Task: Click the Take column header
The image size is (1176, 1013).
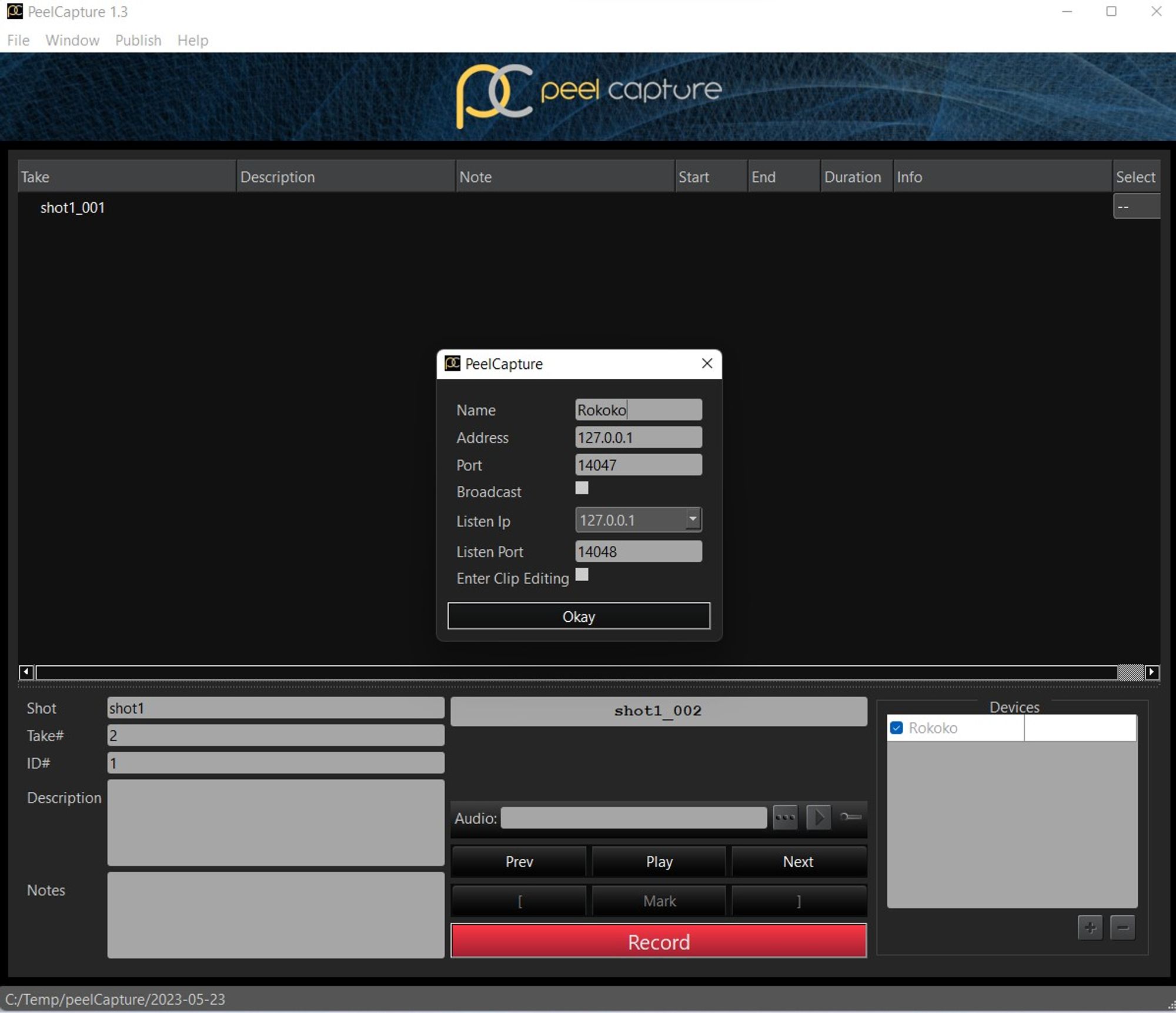Action: coord(126,176)
